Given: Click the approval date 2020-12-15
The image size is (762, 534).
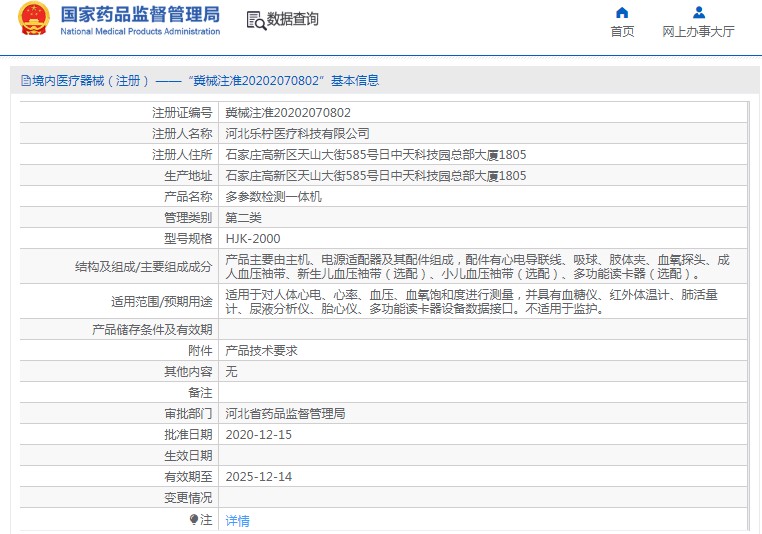Looking at the screenshot, I should pos(258,434).
